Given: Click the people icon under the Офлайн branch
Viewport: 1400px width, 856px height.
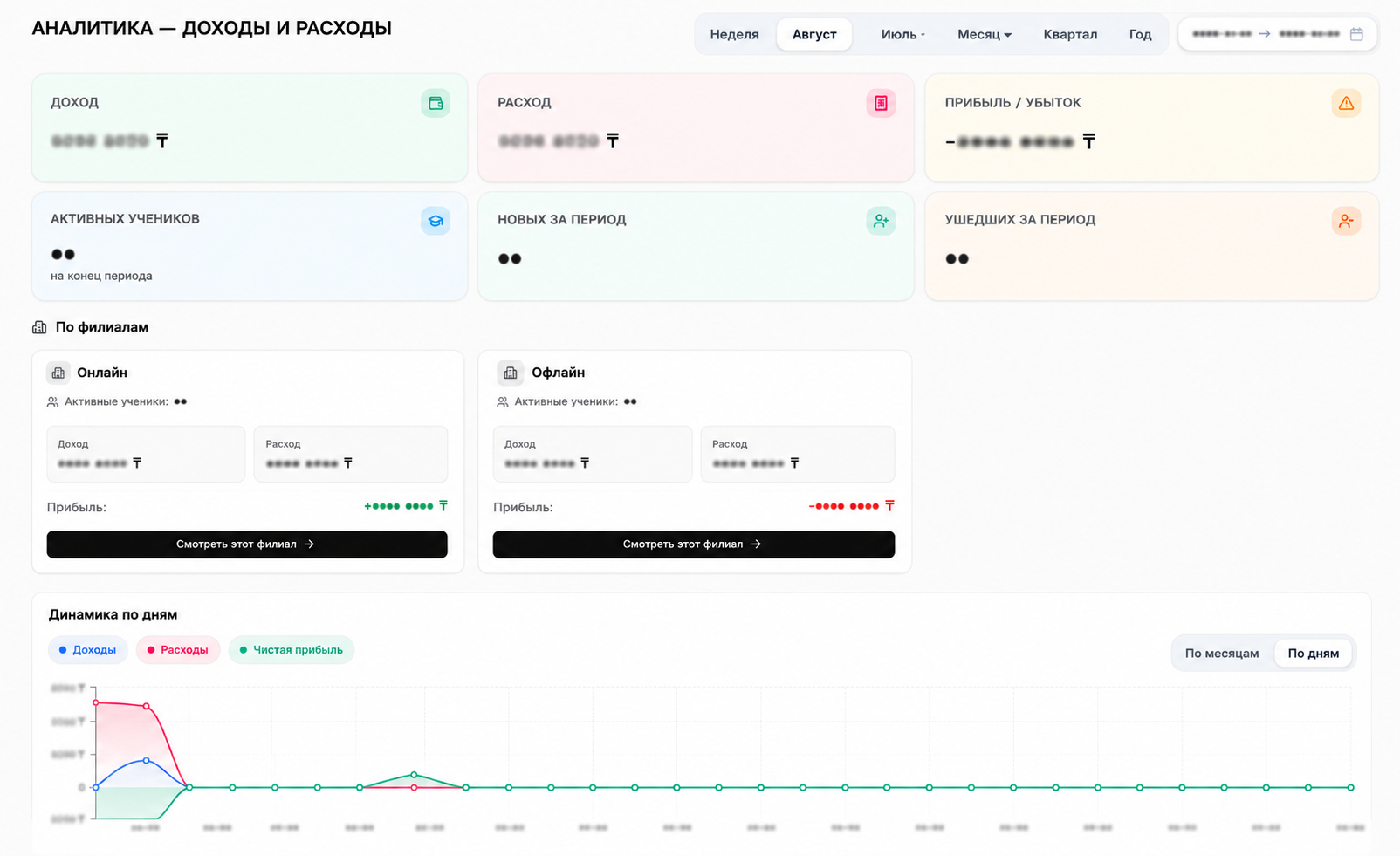Looking at the screenshot, I should (x=503, y=402).
